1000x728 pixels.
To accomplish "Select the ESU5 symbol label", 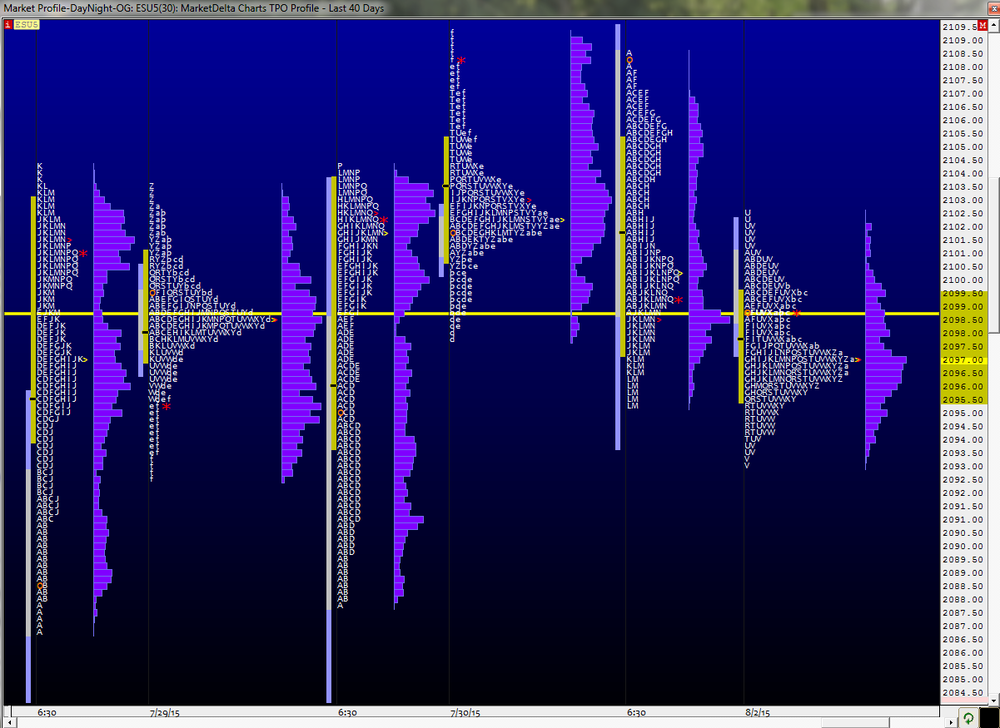I will [x=27, y=24].
